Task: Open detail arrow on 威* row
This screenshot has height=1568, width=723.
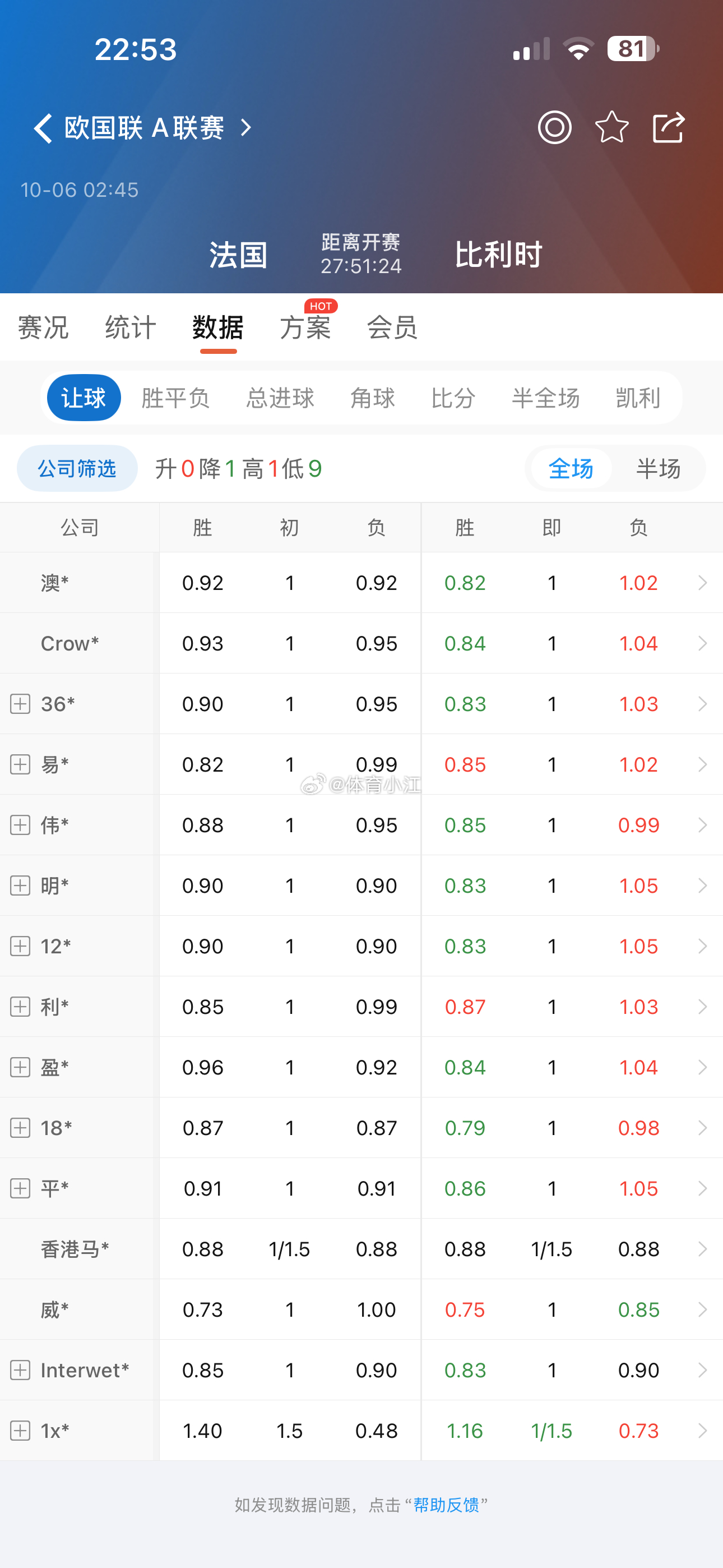Action: [x=702, y=1309]
